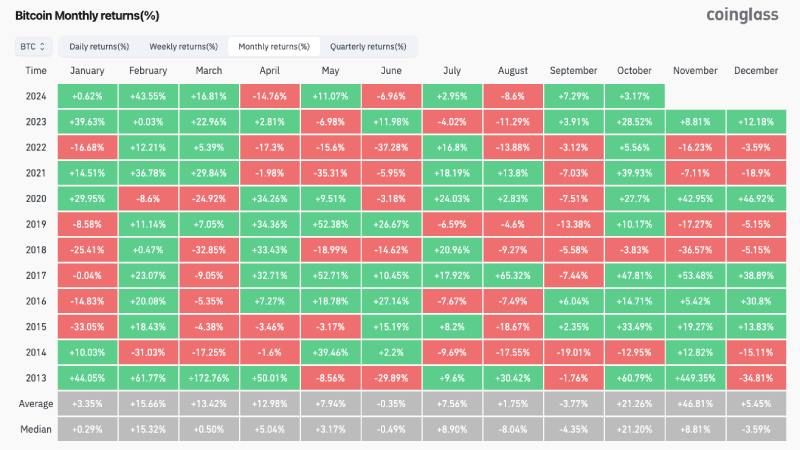
Task: Switch to Daily returns(%) tab
Action: [99, 46]
